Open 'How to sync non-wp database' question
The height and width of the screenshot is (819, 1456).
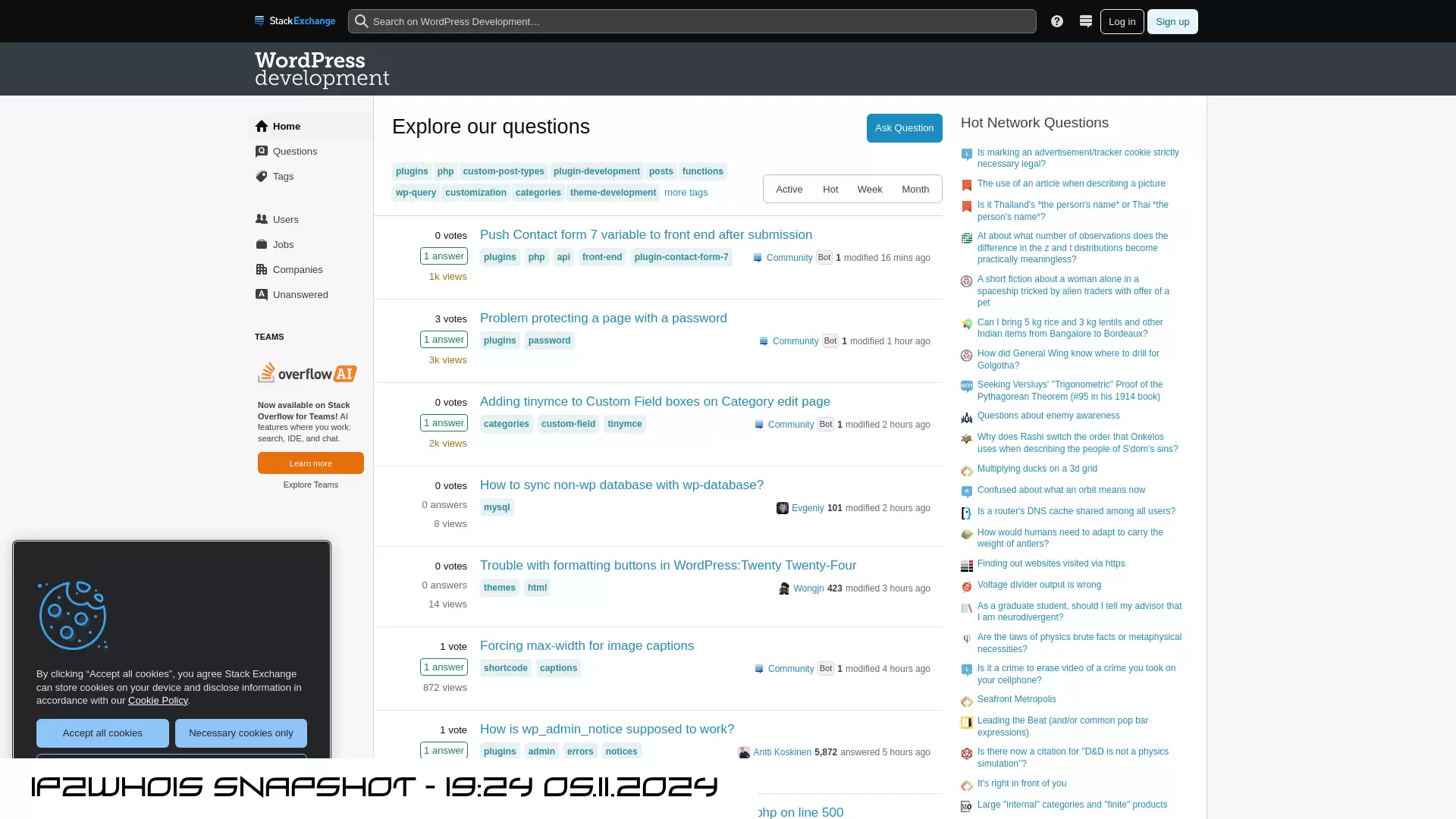click(x=622, y=485)
